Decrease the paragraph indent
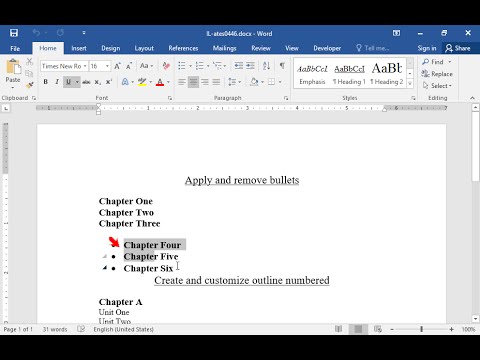 coord(238,66)
